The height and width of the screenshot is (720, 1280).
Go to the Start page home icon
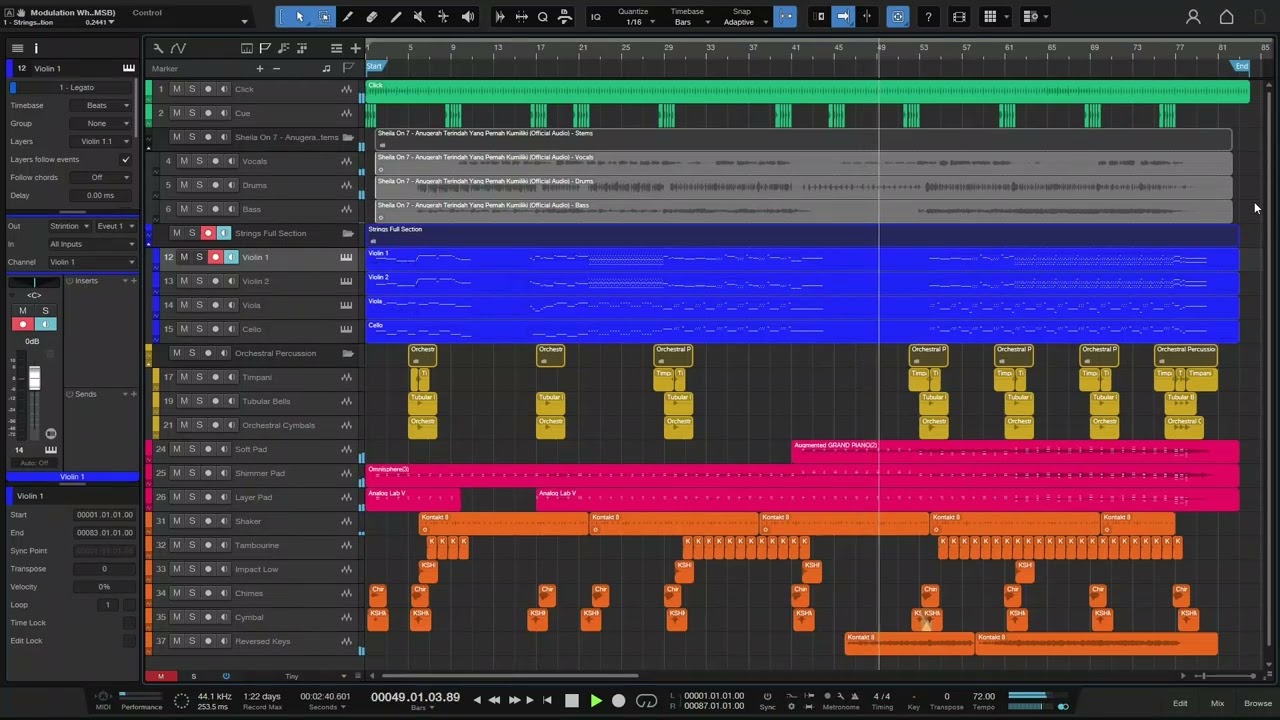(1227, 16)
